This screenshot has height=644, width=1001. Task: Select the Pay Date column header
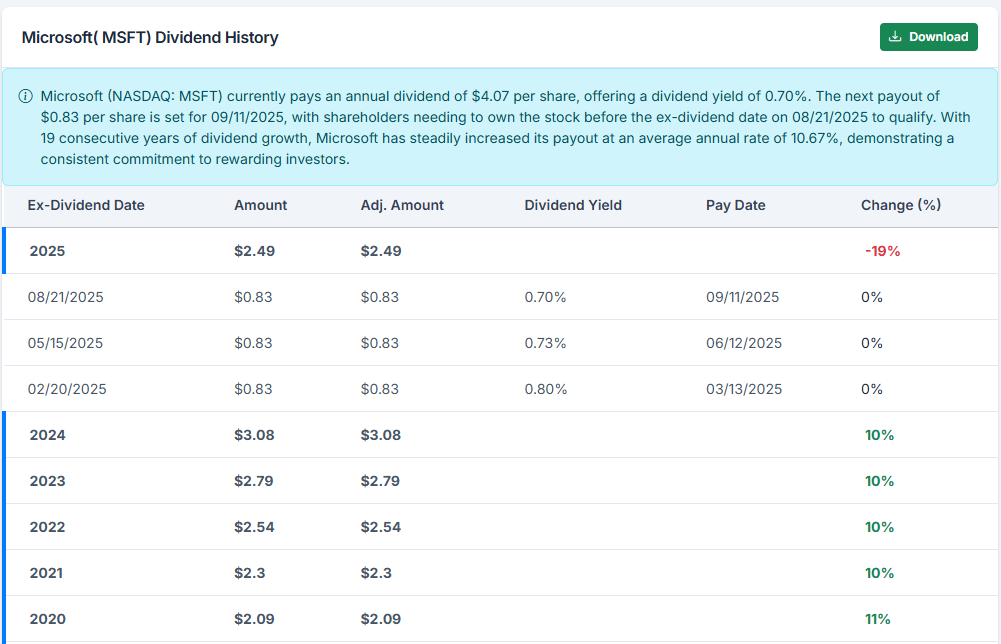(735, 206)
